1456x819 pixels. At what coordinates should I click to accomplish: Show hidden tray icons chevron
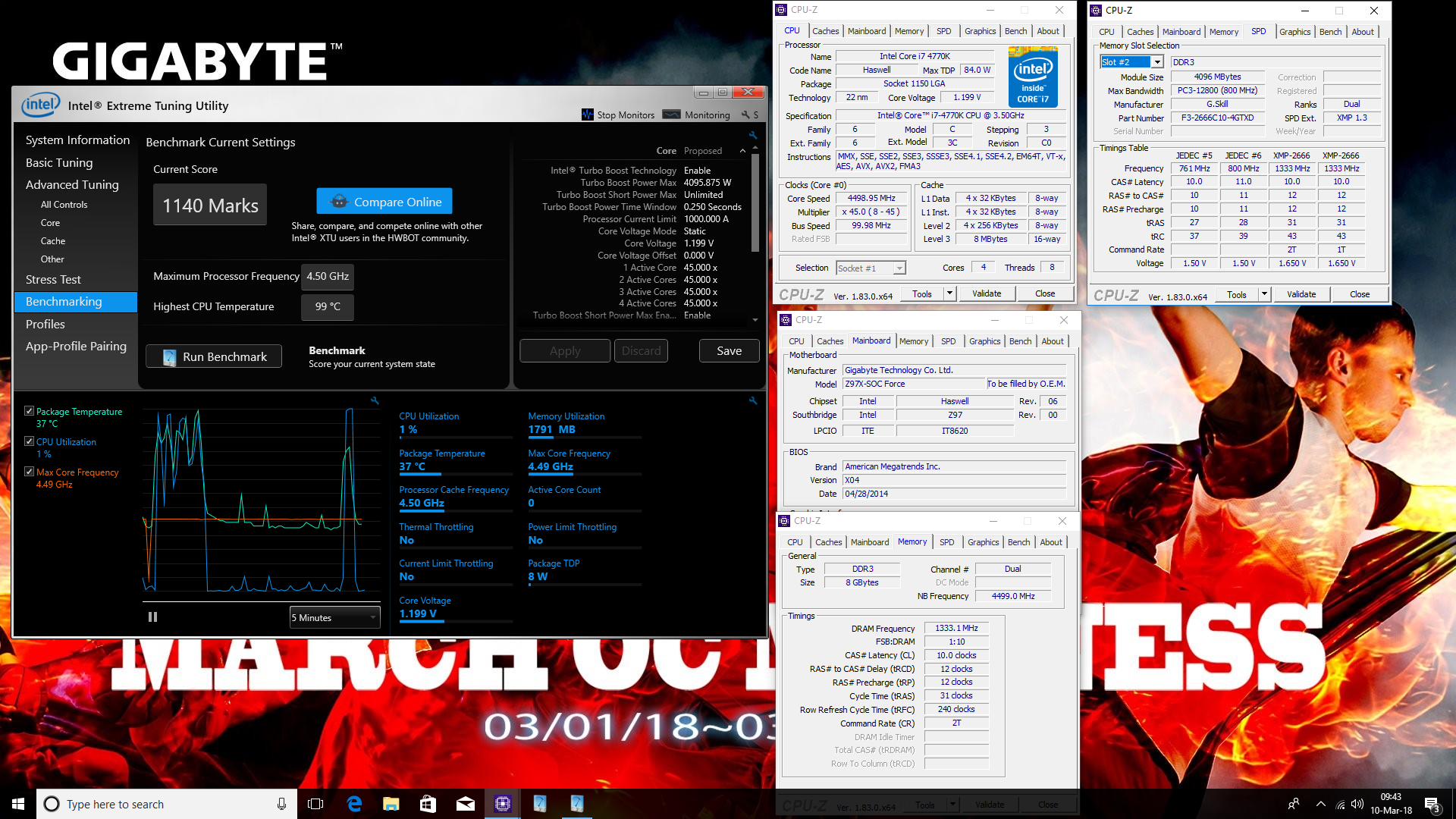coord(1321,804)
